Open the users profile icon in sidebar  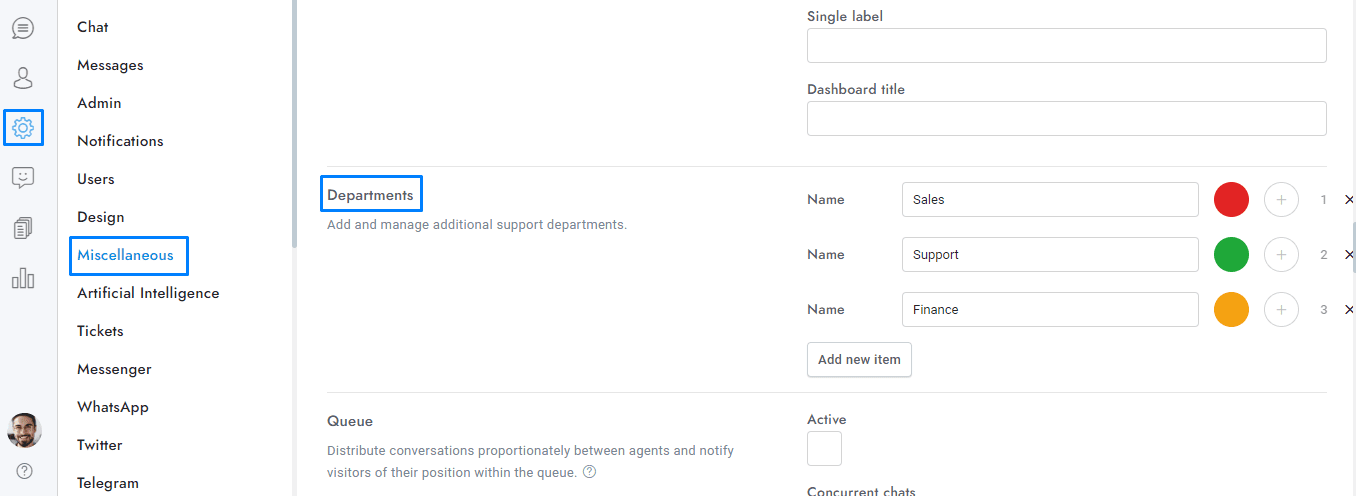(x=23, y=78)
